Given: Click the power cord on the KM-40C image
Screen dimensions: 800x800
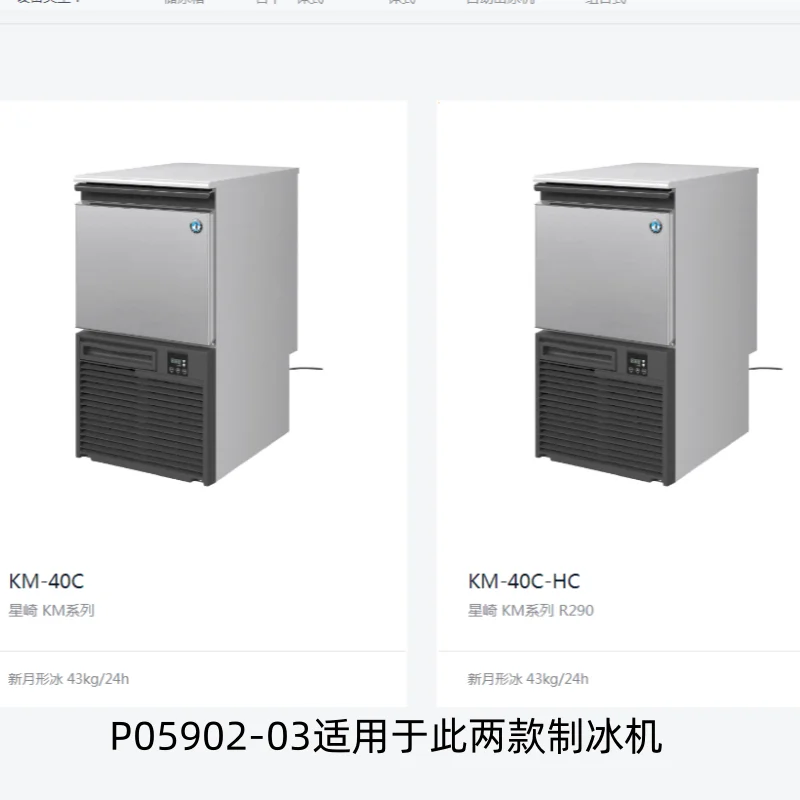Looking at the screenshot, I should pyautogui.click(x=306, y=368).
